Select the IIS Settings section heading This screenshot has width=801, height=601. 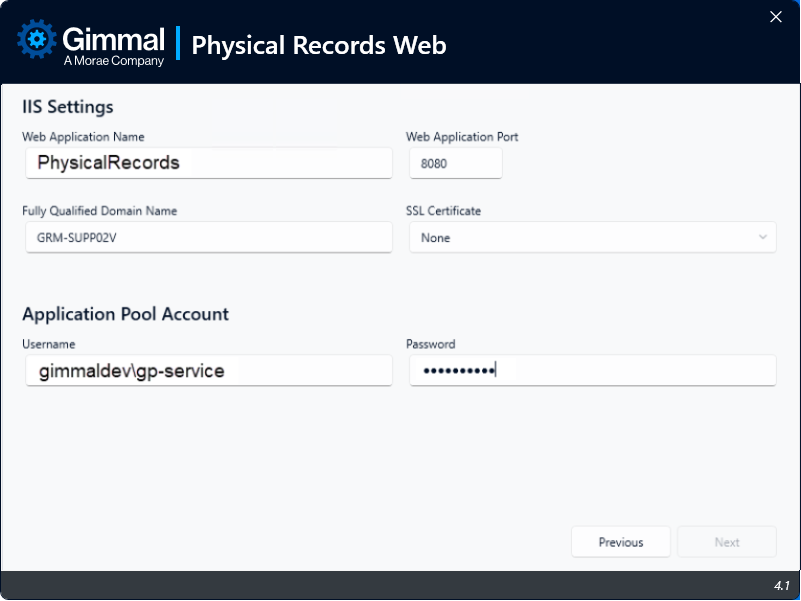click(x=68, y=107)
